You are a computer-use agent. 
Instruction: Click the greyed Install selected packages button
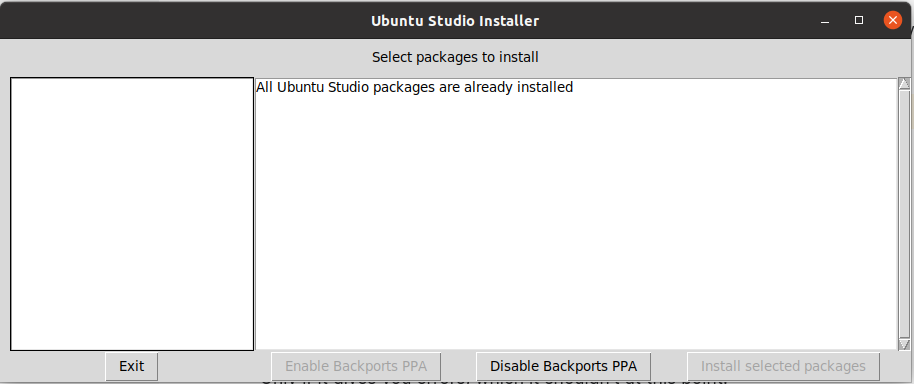point(783,367)
